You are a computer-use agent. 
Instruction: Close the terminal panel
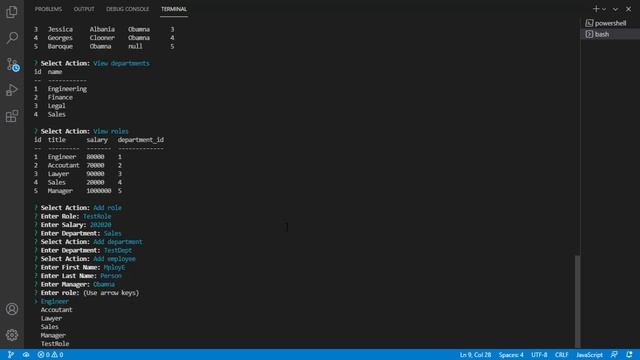[x=629, y=9]
